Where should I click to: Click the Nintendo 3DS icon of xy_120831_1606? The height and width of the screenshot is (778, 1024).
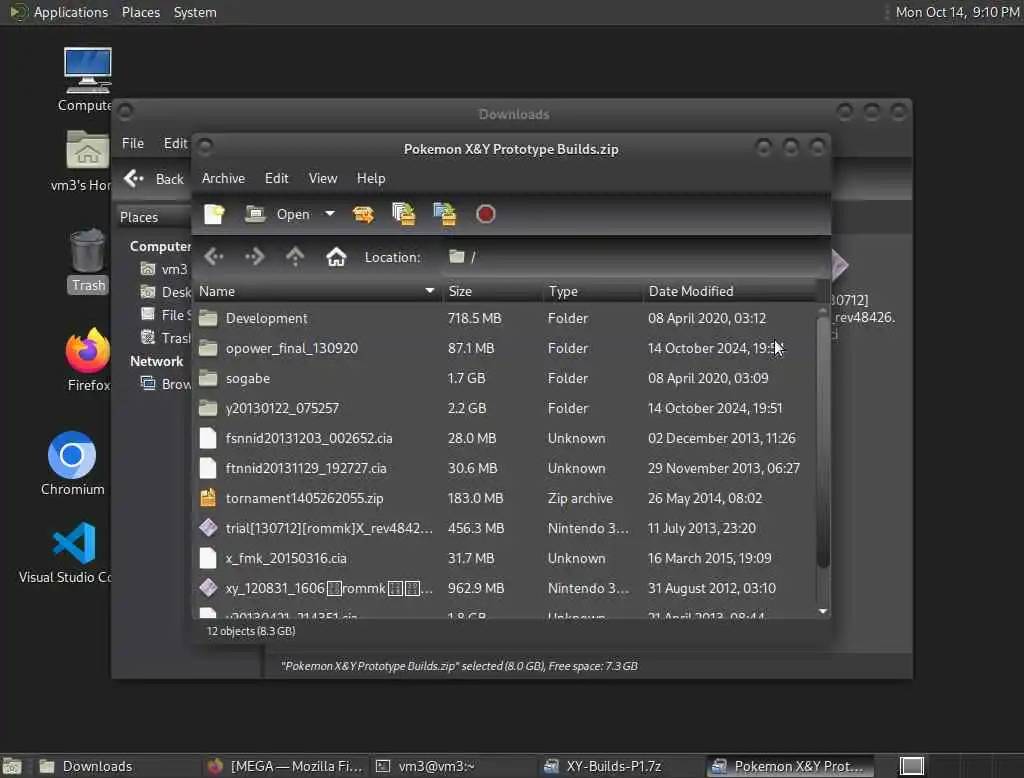click(208, 588)
